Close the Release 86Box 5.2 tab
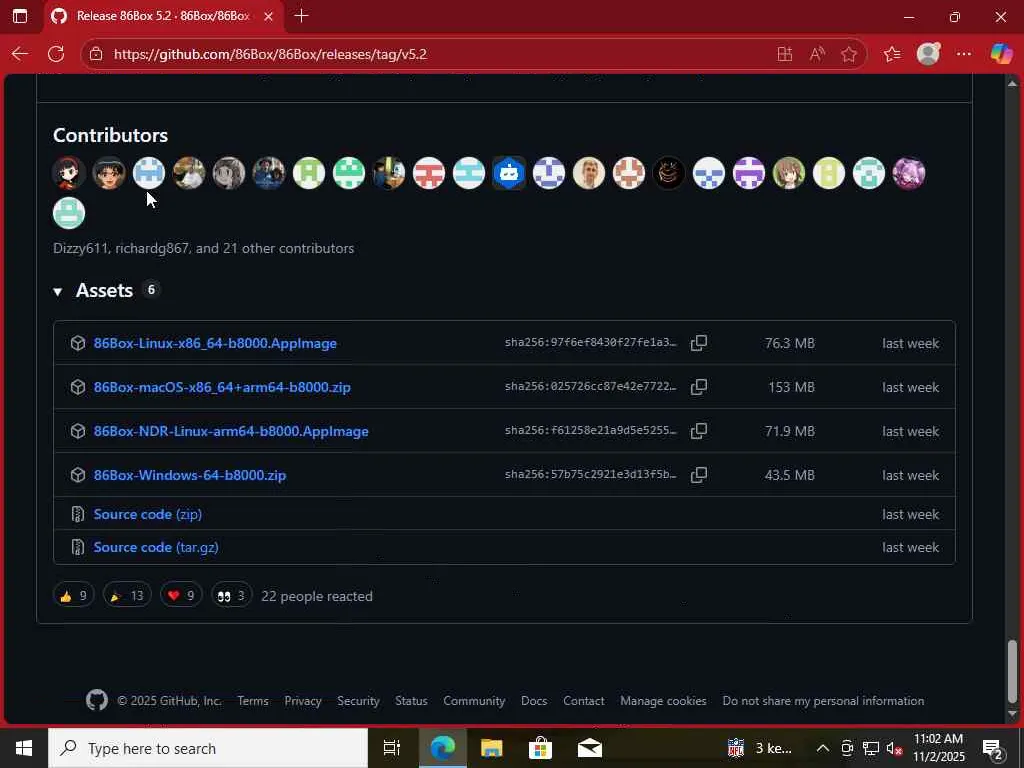 point(268,16)
